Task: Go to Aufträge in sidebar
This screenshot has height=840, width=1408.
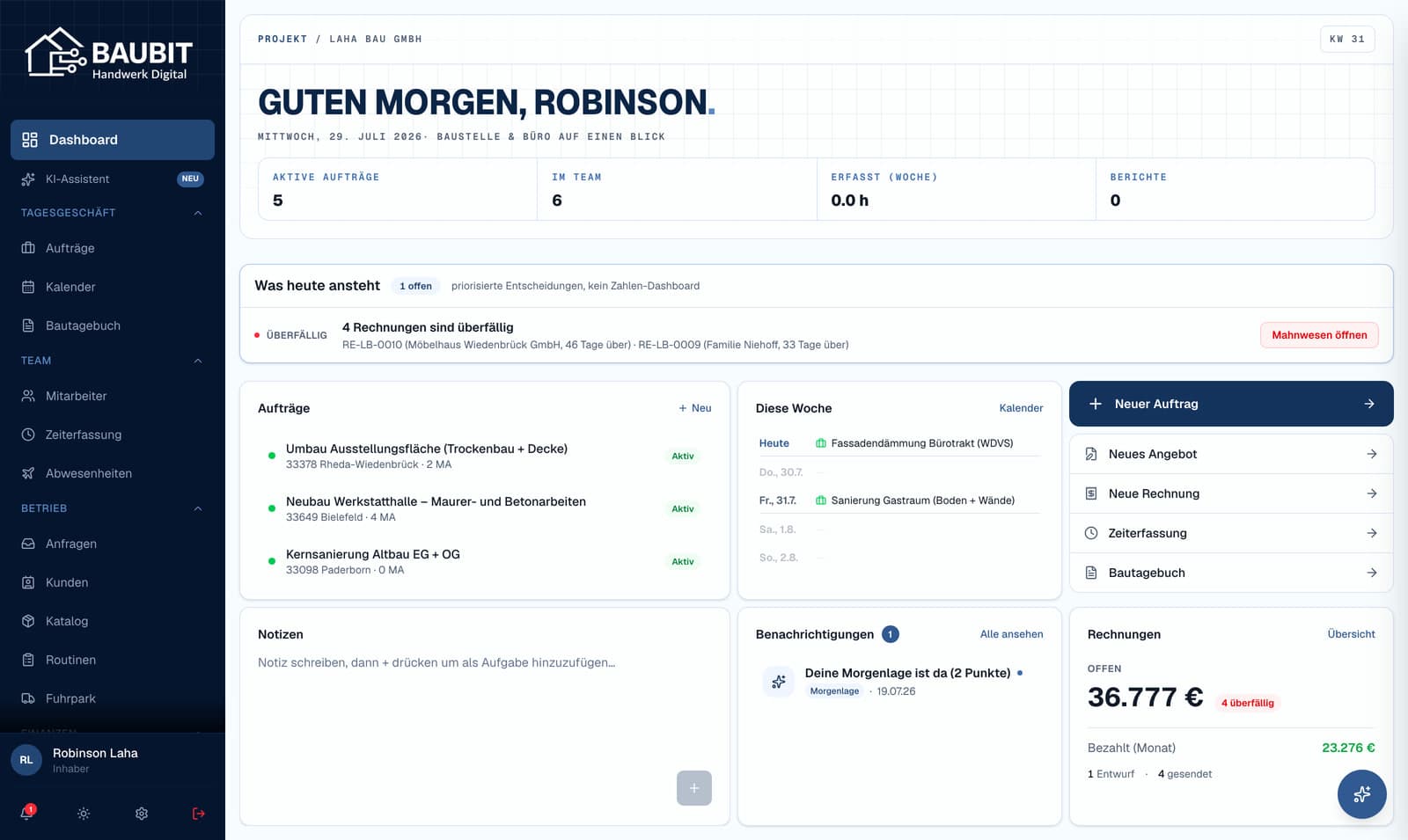Action: (113, 248)
